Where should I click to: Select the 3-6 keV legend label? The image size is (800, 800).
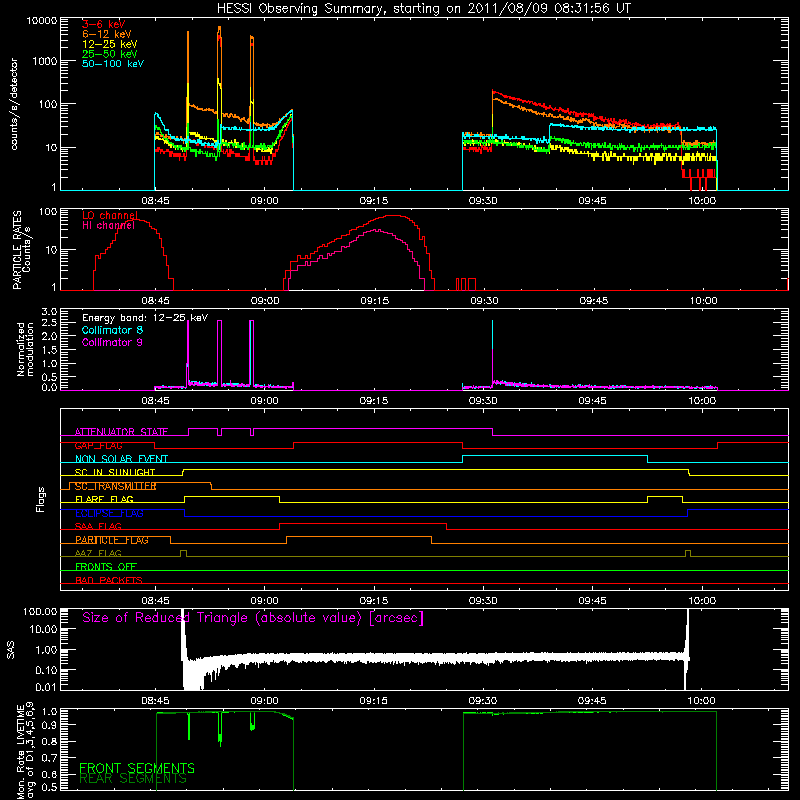tap(104, 24)
